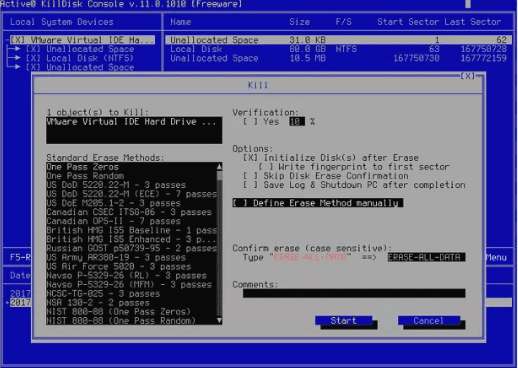Click the Last Sector column header
518x368 pixels.
coord(473,22)
